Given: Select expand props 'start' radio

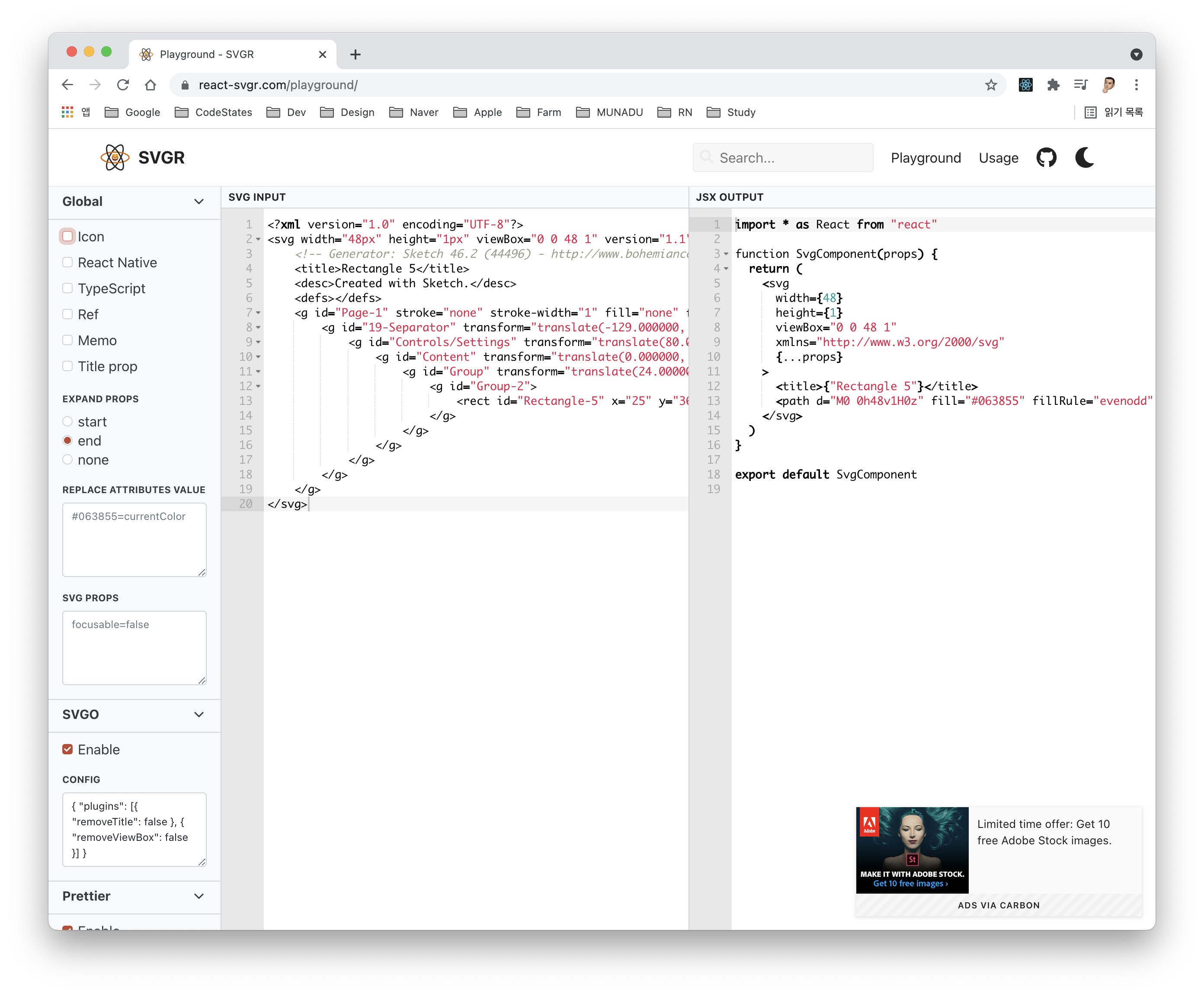Looking at the screenshot, I should pyautogui.click(x=67, y=421).
